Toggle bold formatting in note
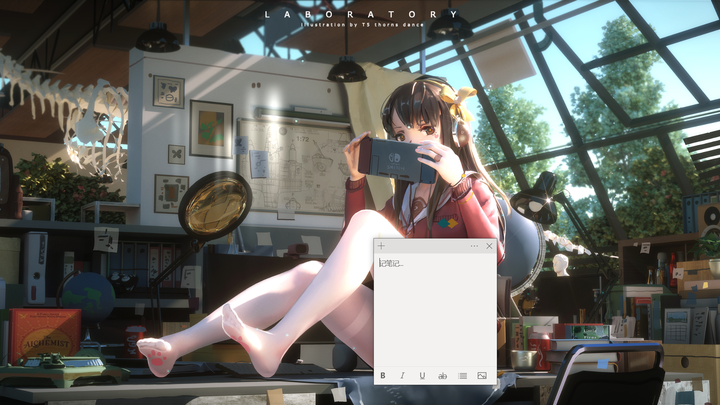 (x=383, y=376)
